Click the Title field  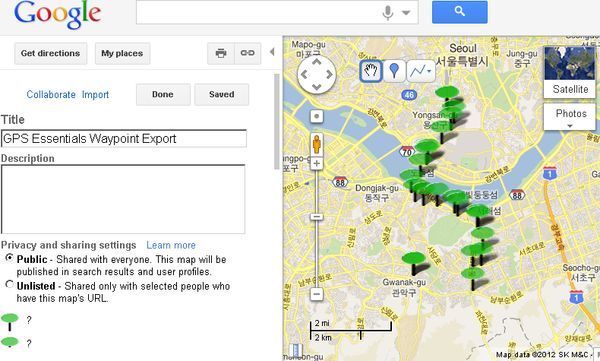click(x=124, y=138)
